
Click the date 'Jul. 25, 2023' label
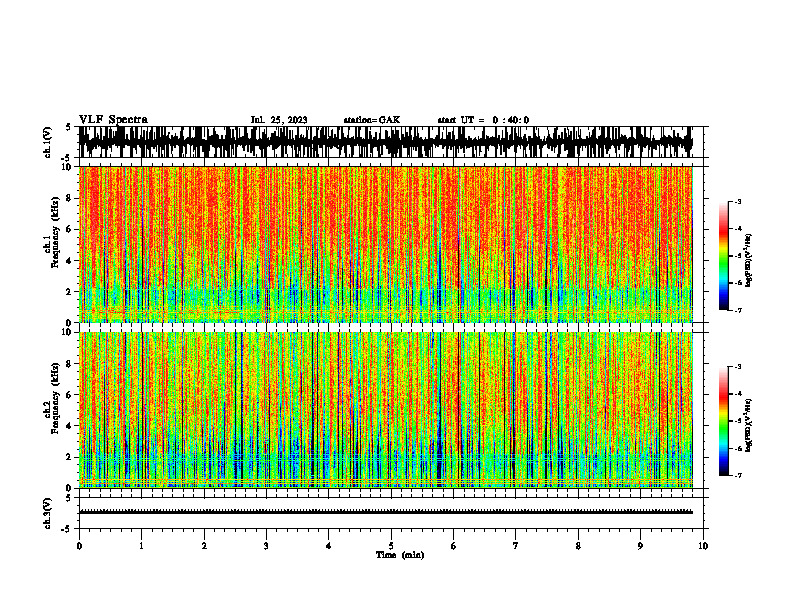[279, 120]
